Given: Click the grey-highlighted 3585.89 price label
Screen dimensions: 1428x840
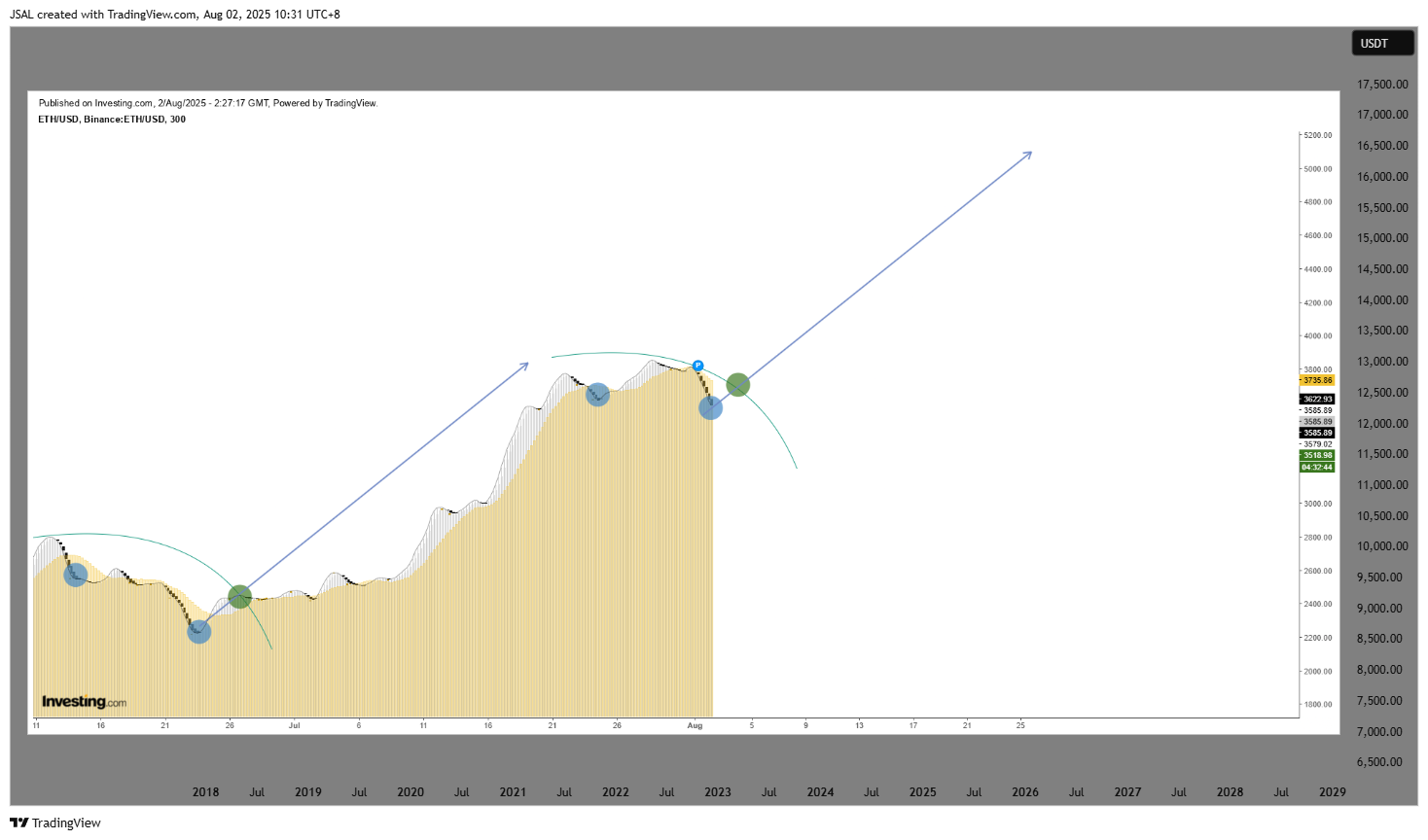Looking at the screenshot, I should (x=1317, y=422).
